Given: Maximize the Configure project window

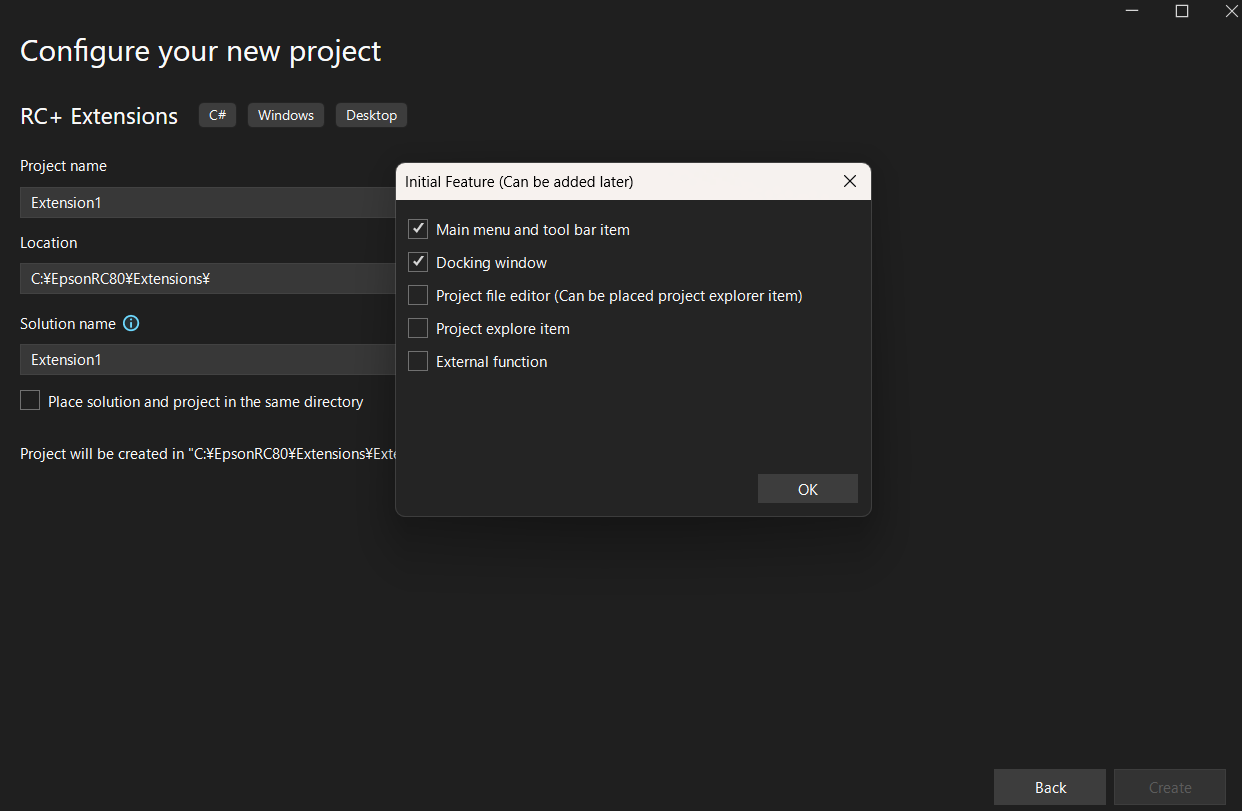Looking at the screenshot, I should coord(1181,11).
